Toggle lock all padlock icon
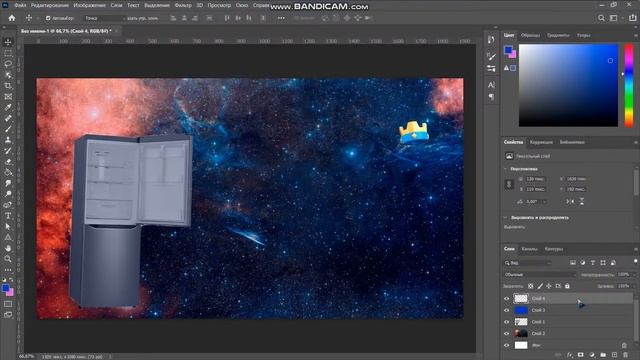 tap(567, 286)
